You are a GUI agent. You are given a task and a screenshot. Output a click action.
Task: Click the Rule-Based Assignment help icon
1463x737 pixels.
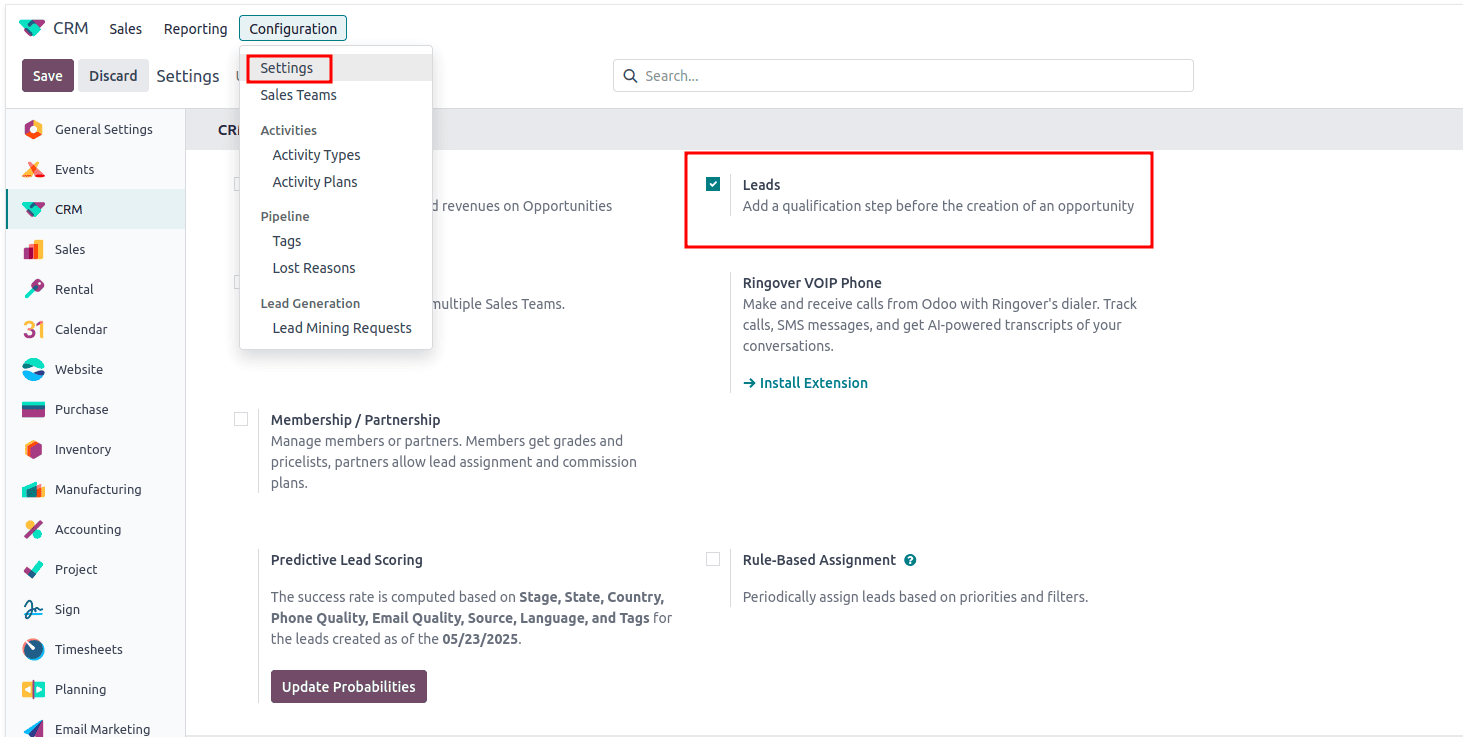click(910, 560)
